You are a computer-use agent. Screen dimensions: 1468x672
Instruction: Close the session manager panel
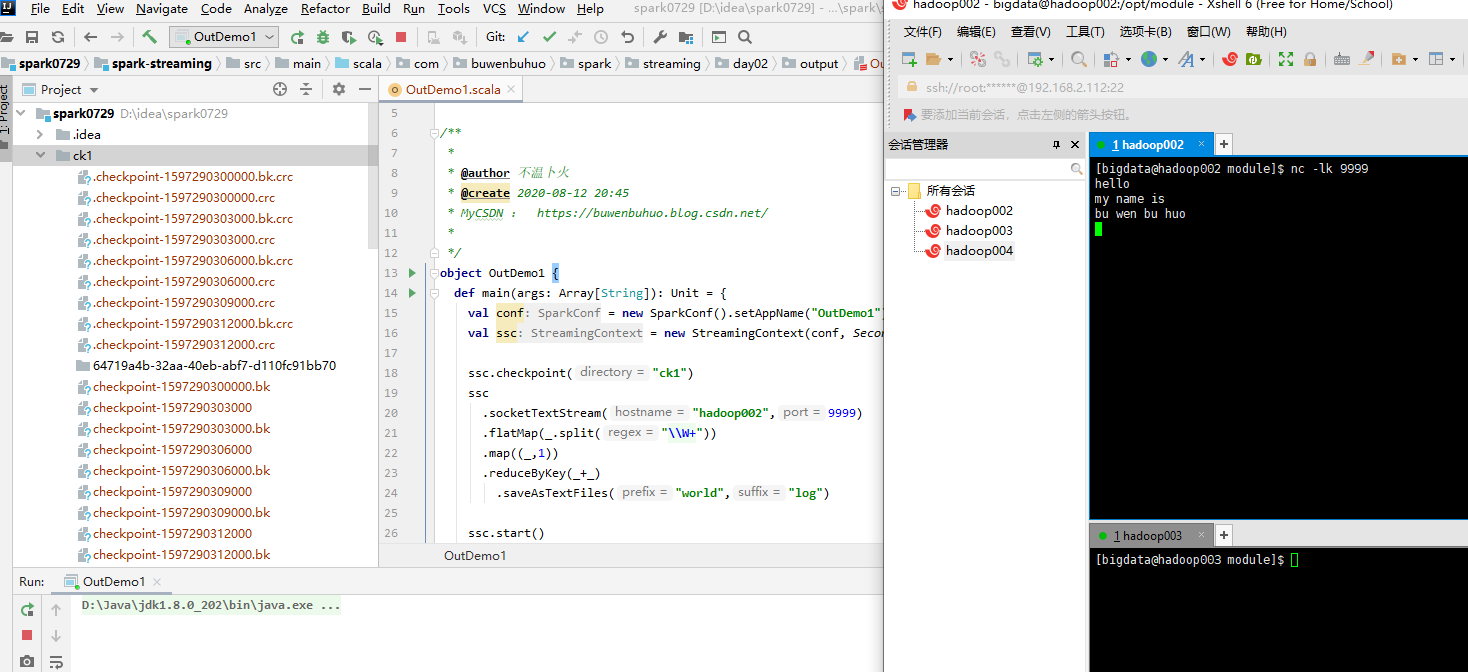click(1076, 145)
